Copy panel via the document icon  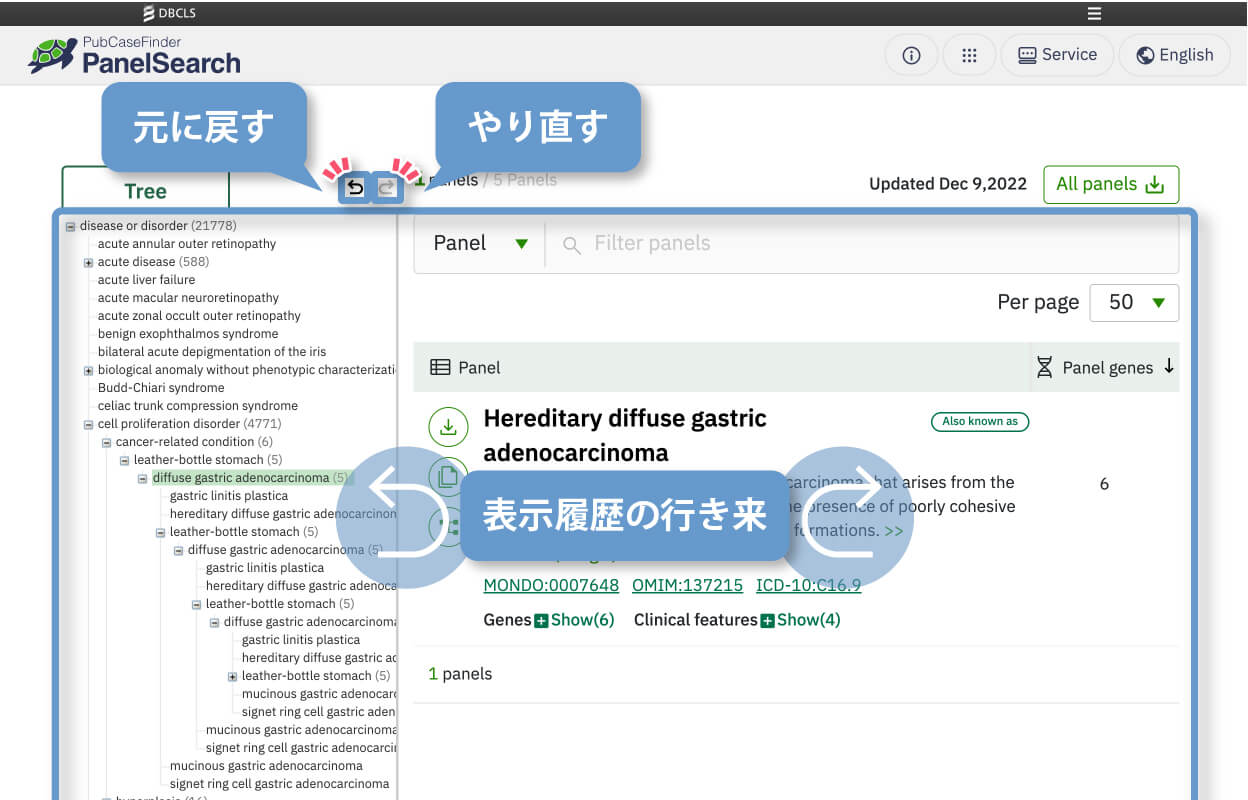pos(448,476)
